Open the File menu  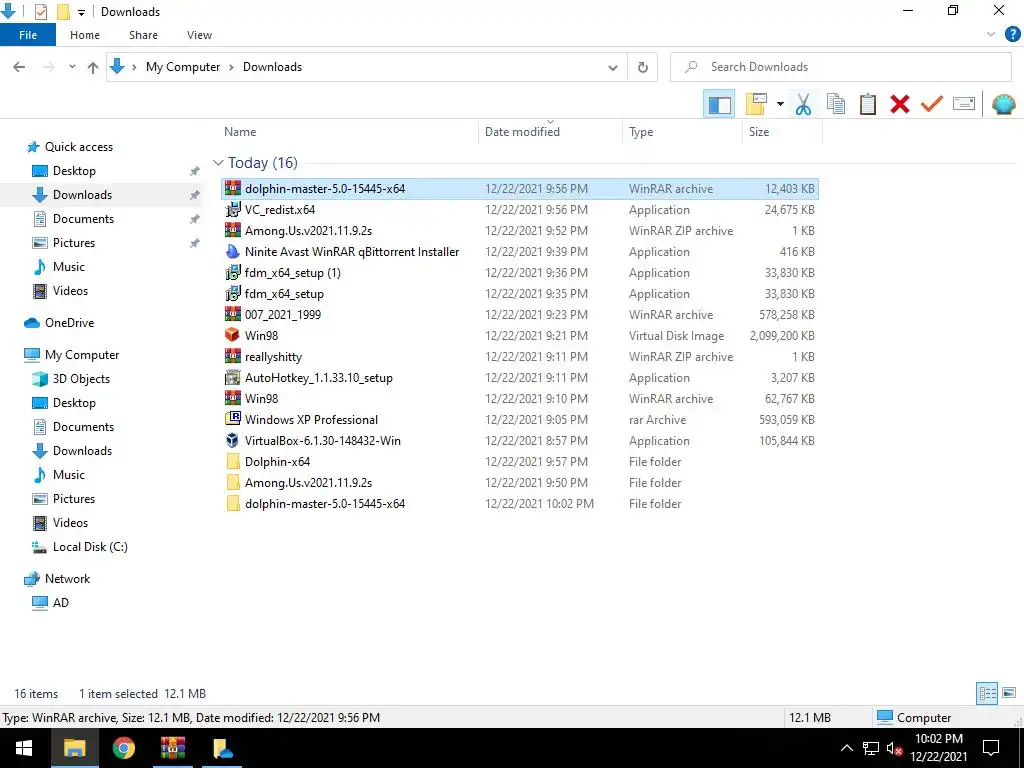[28, 35]
